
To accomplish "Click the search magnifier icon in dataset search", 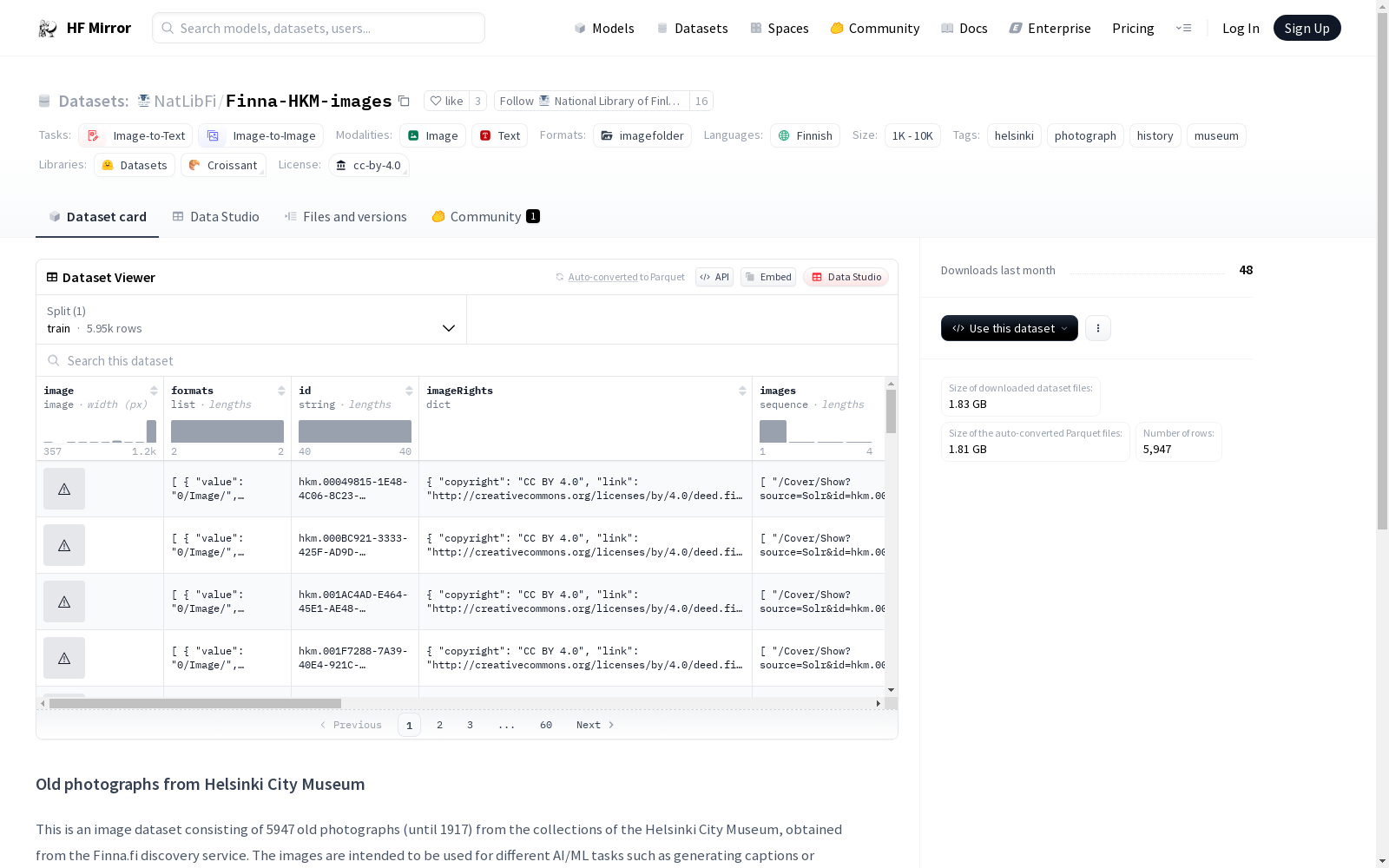I will coord(54,360).
